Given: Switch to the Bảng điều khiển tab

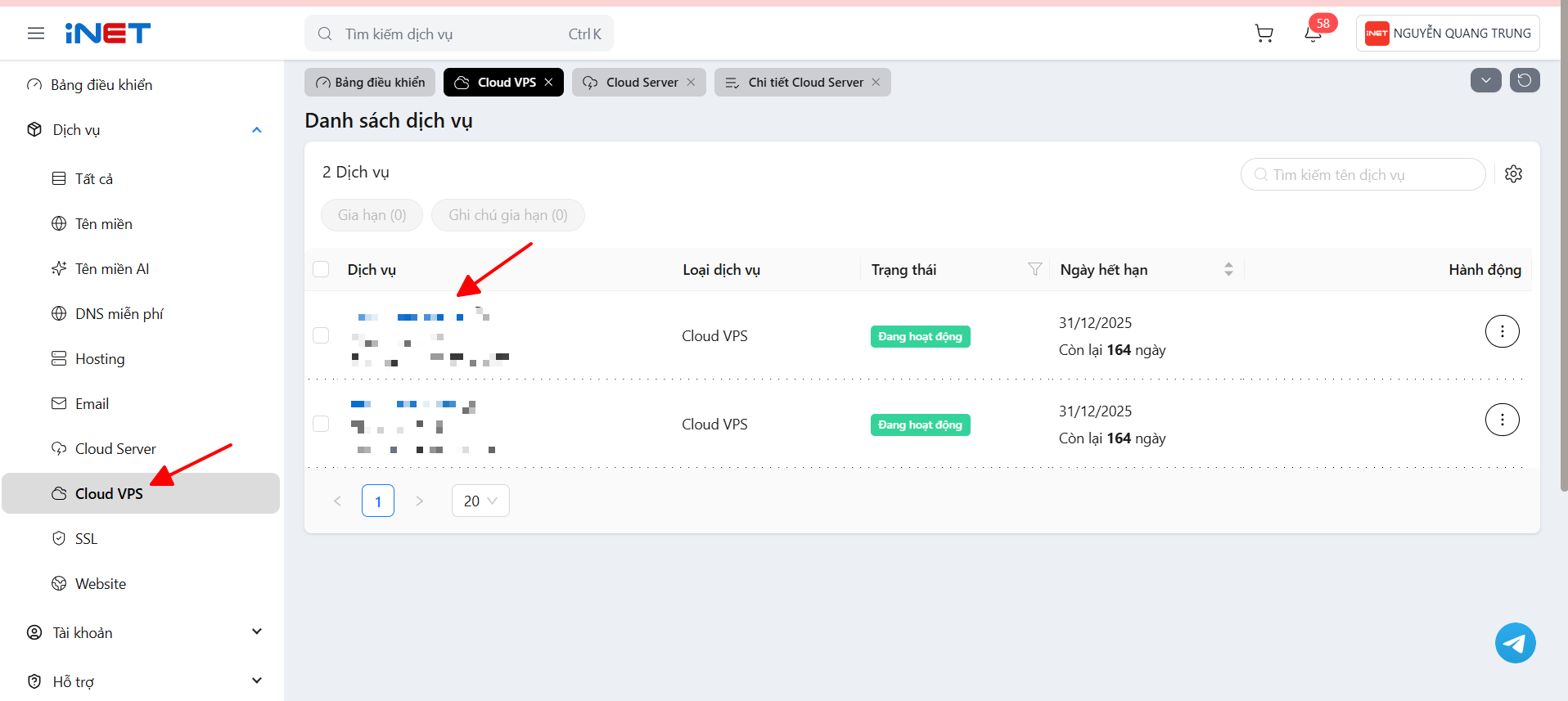Looking at the screenshot, I should [370, 82].
